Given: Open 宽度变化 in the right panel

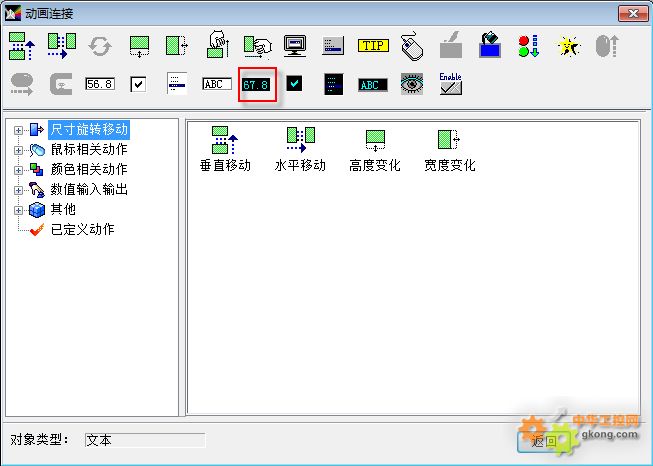Looking at the screenshot, I should tap(450, 150).
